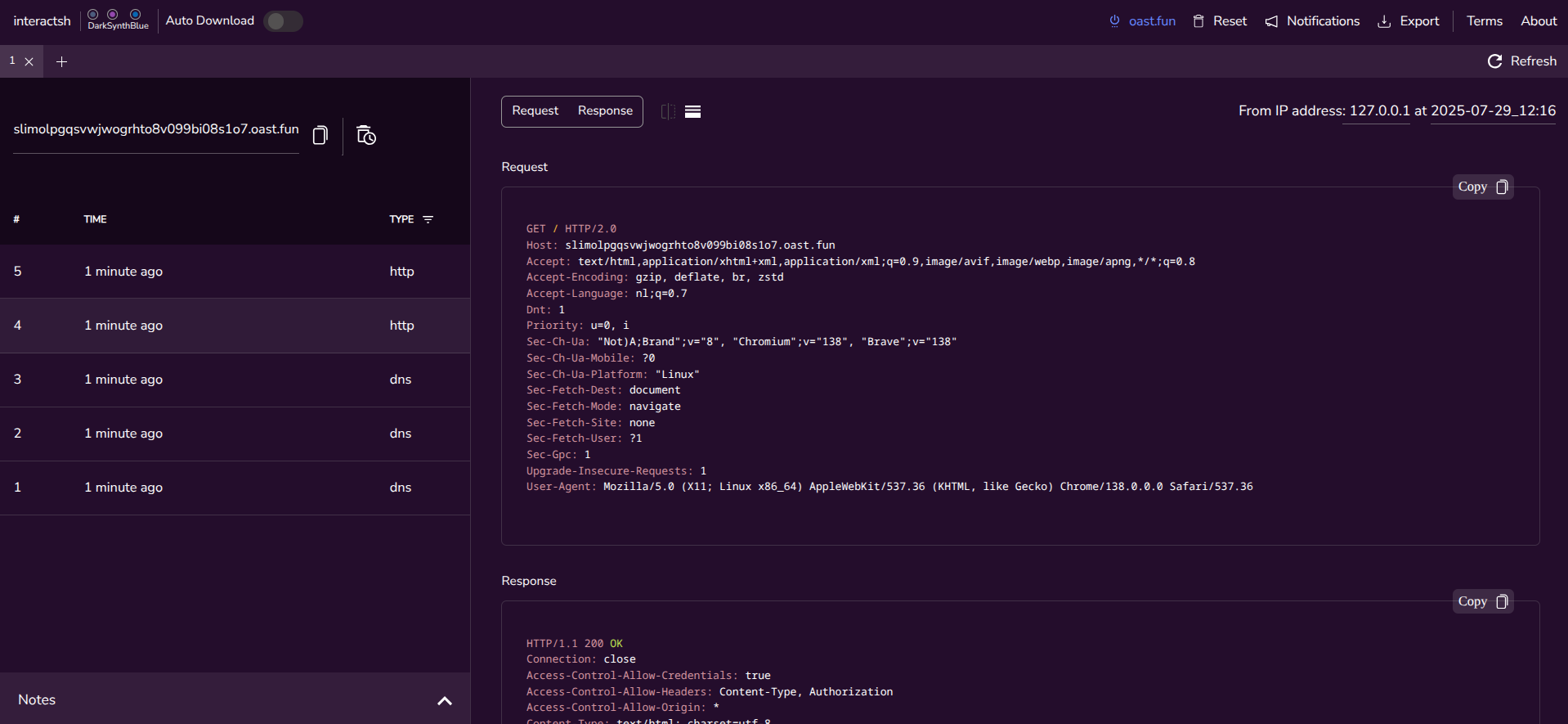1568x724 pixels.
Task: Click the Accept-Language header line
Action: click(607, 294)
